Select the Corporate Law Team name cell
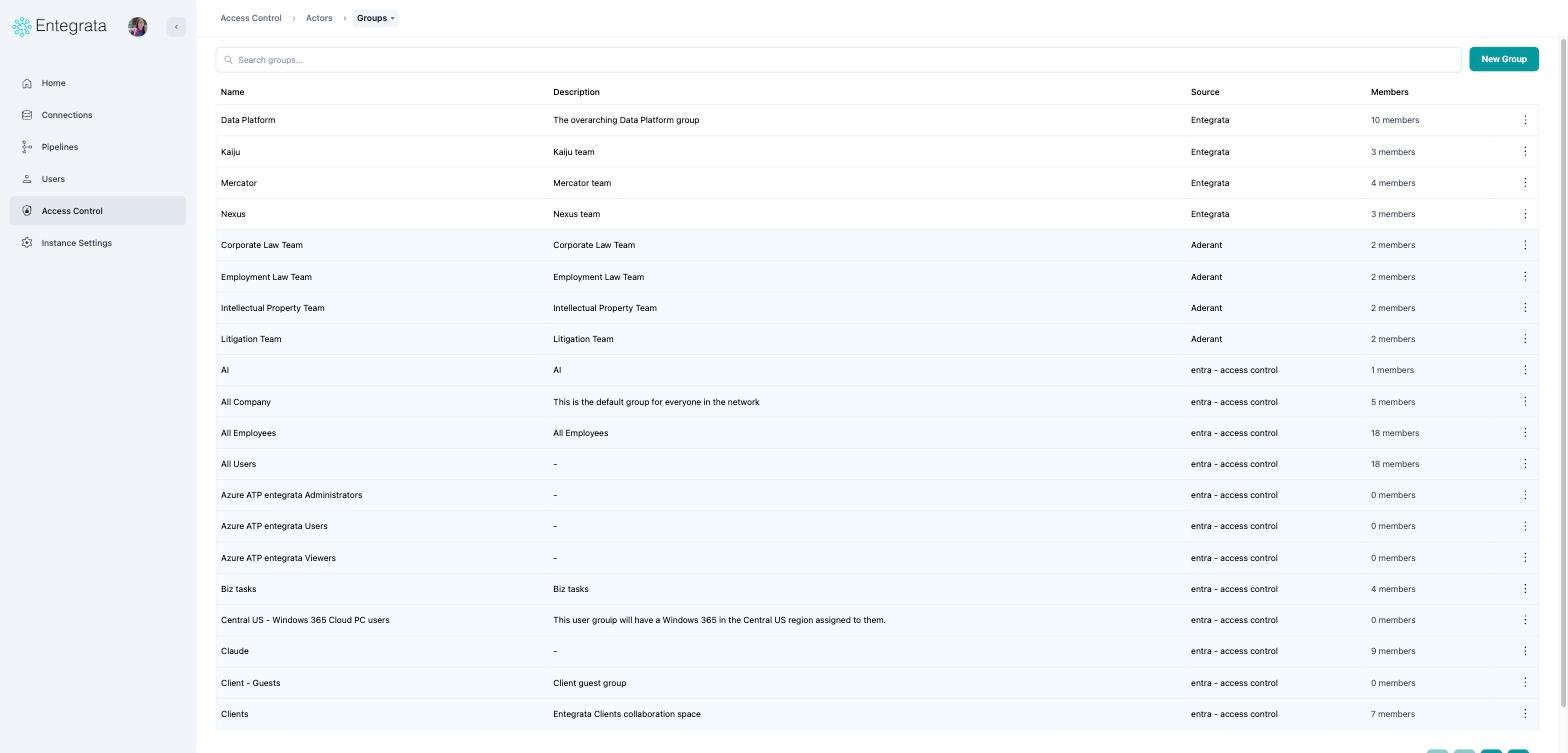 (x=262, y=245)
